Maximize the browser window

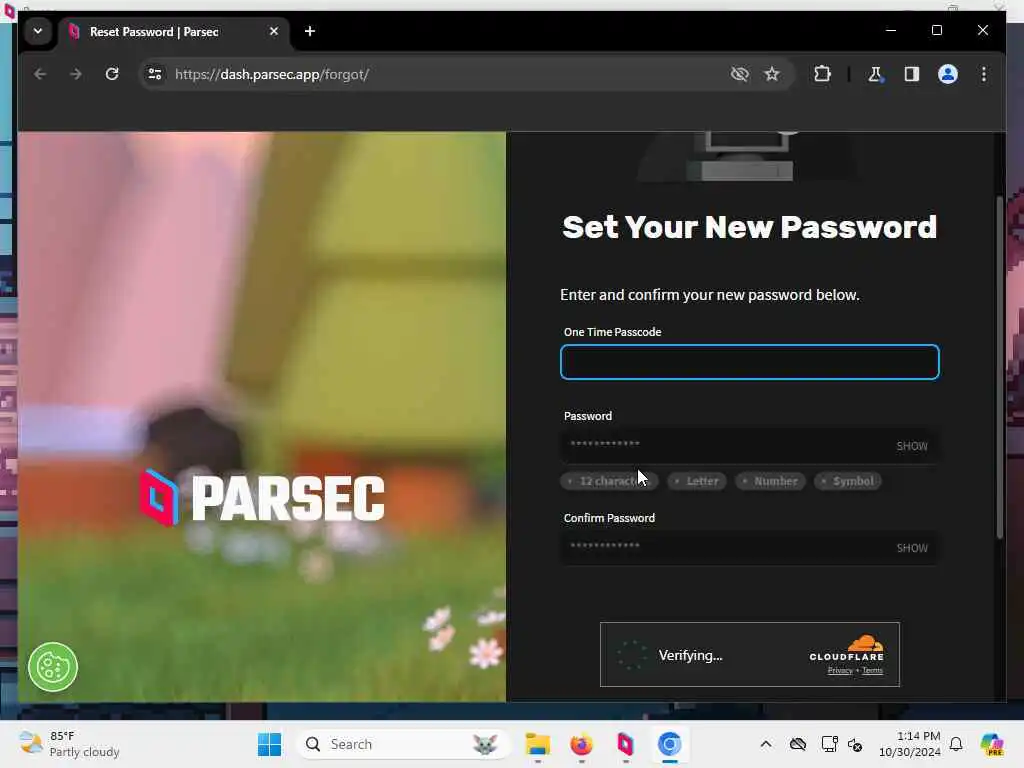pos(936,31)
